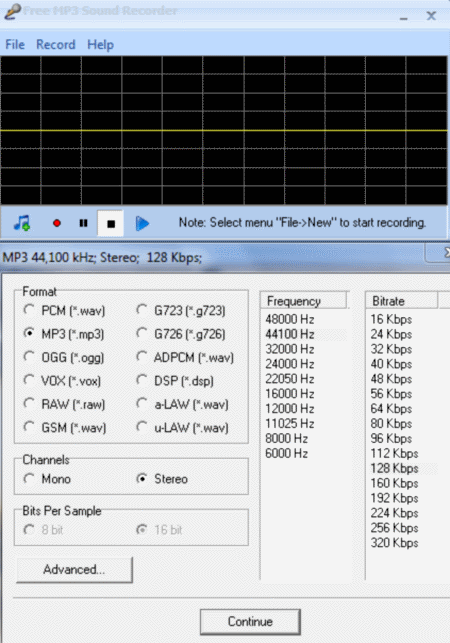Click the Frequency column header
Viewport: 450px width, 643px height.
pos(304,301)
